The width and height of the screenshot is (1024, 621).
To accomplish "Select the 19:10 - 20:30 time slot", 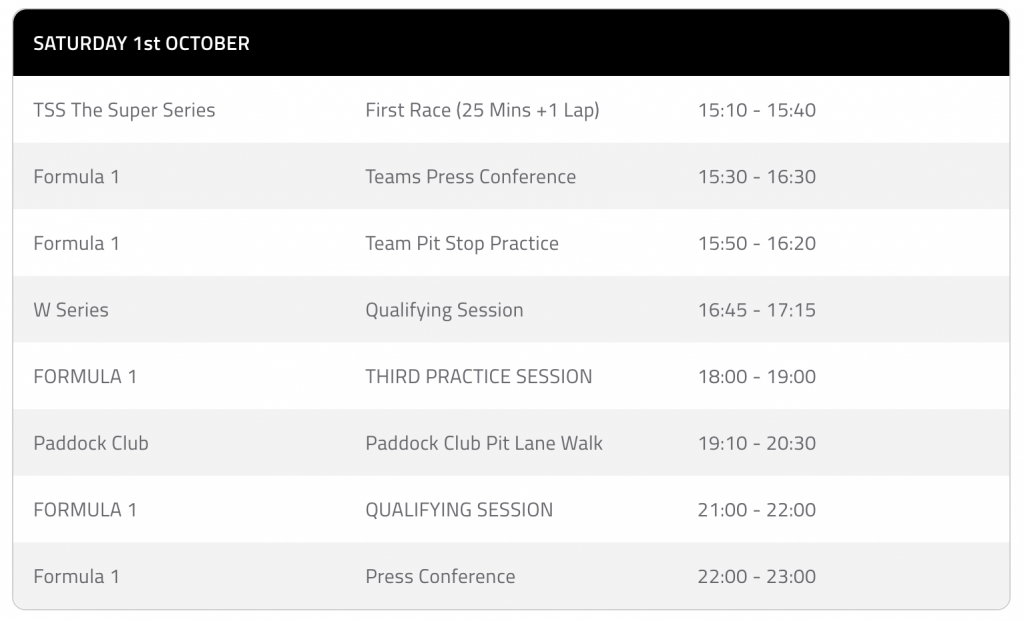I will pos(756,443).
